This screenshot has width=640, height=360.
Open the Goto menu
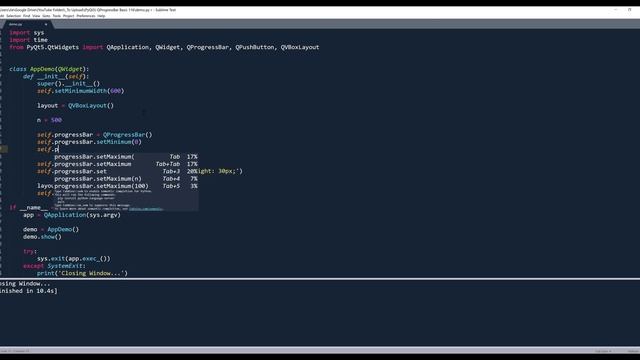(x=46, y=16)
